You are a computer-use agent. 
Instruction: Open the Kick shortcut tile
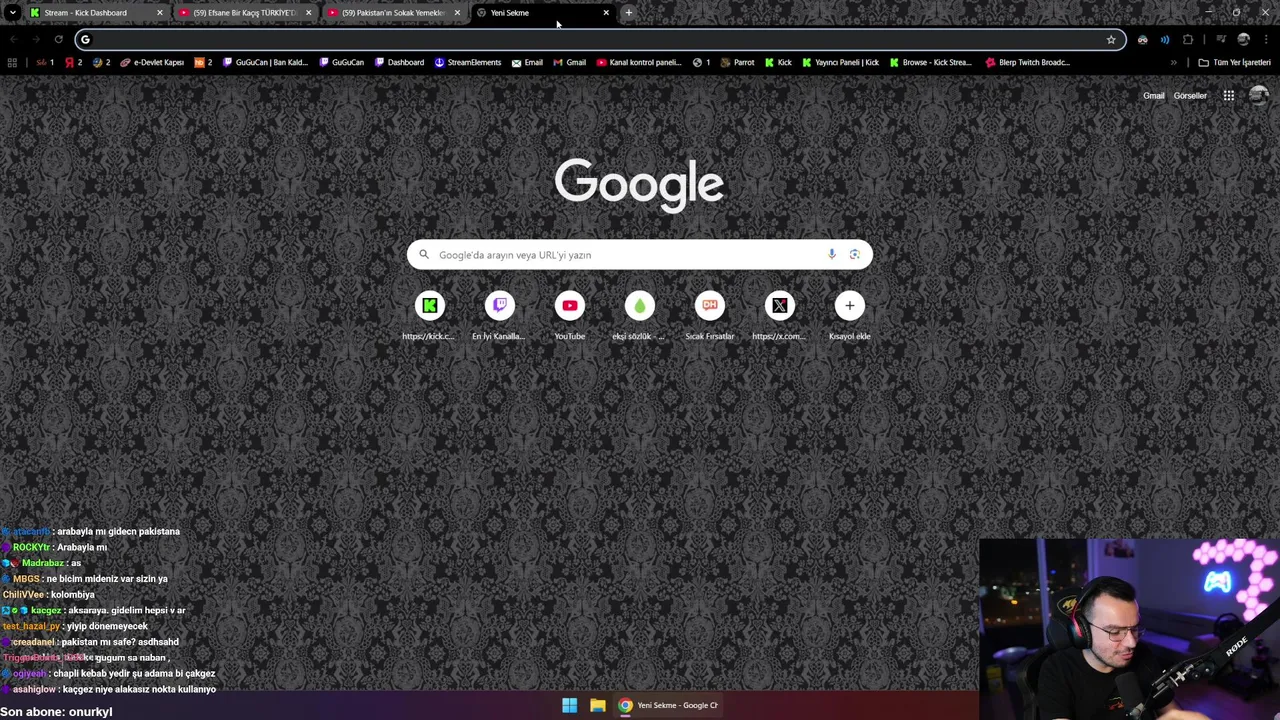point(430,316)
